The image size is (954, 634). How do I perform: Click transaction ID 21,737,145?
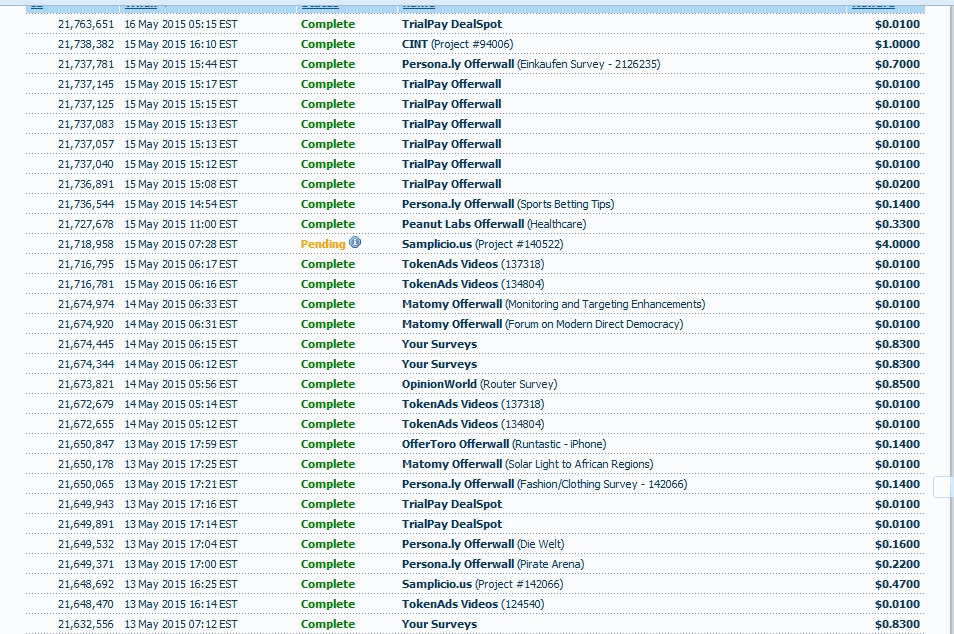86,85
